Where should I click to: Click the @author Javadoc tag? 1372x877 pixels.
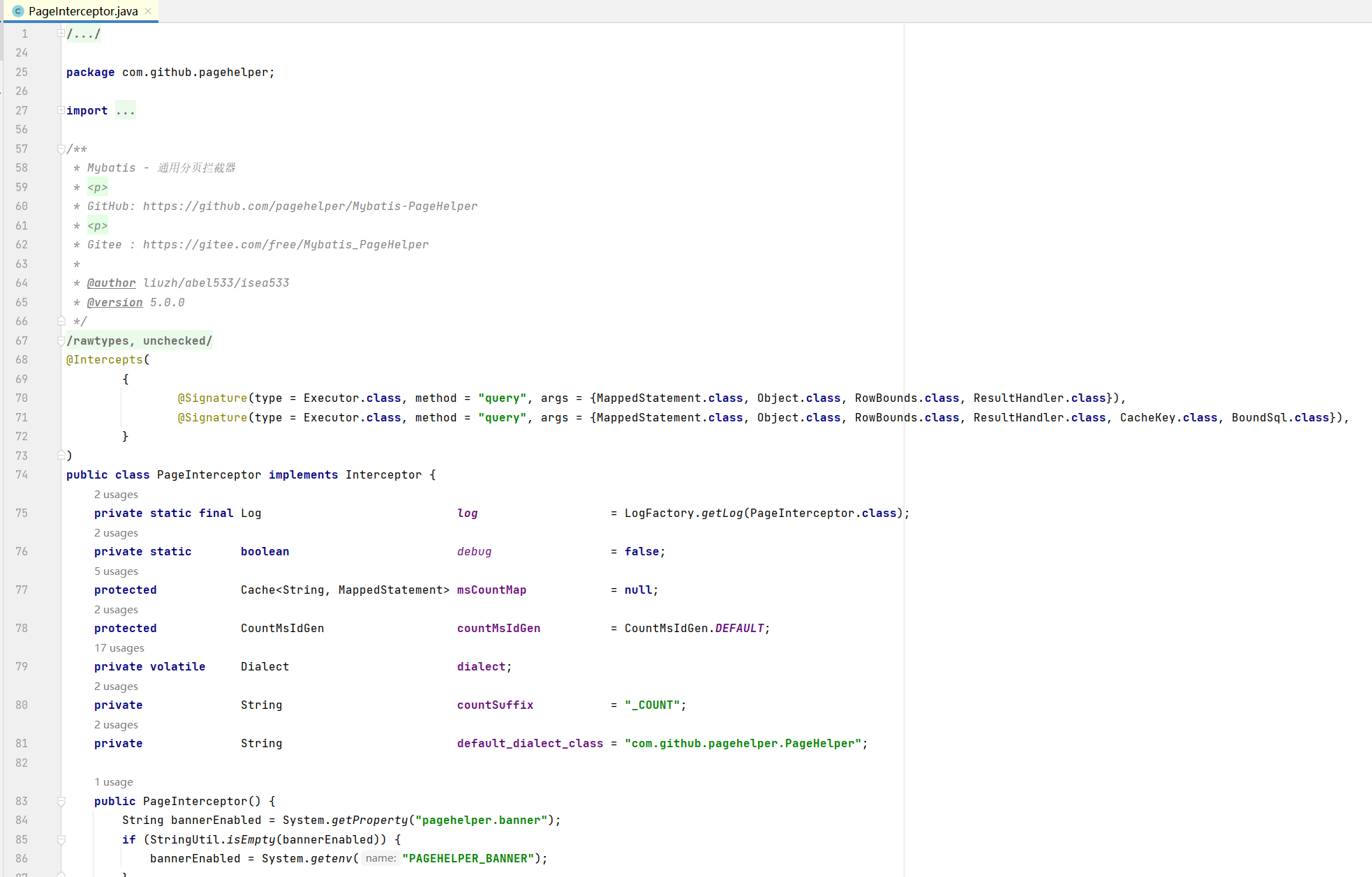coord(112,283)
